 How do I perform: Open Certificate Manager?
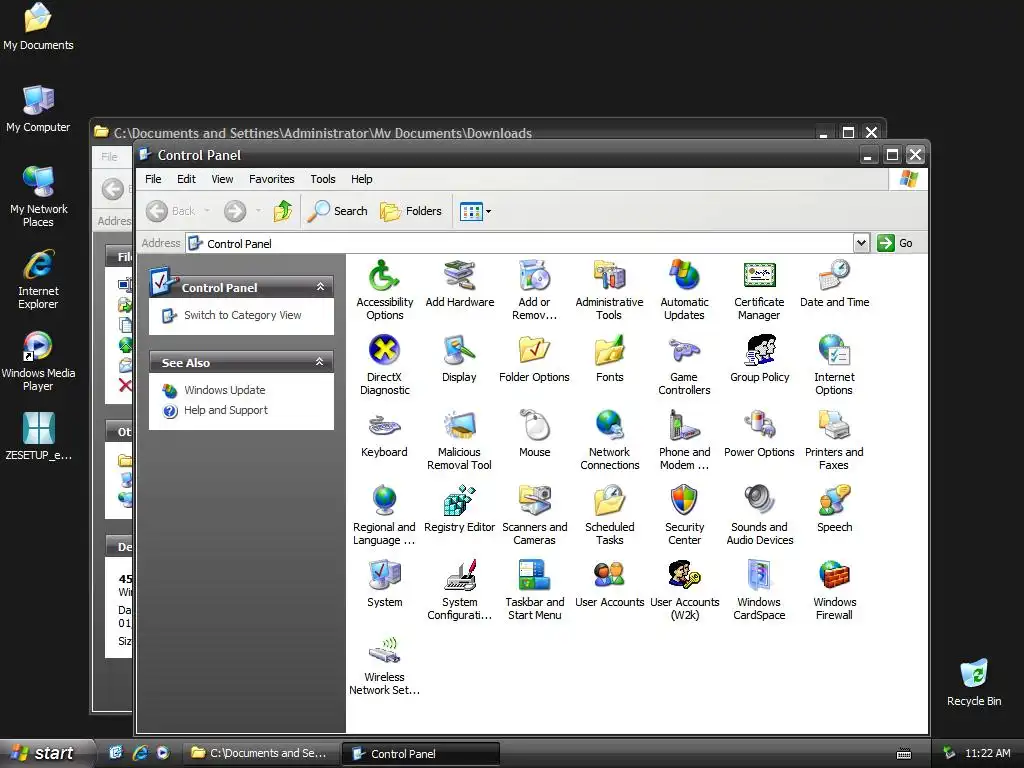pos(759,290)
